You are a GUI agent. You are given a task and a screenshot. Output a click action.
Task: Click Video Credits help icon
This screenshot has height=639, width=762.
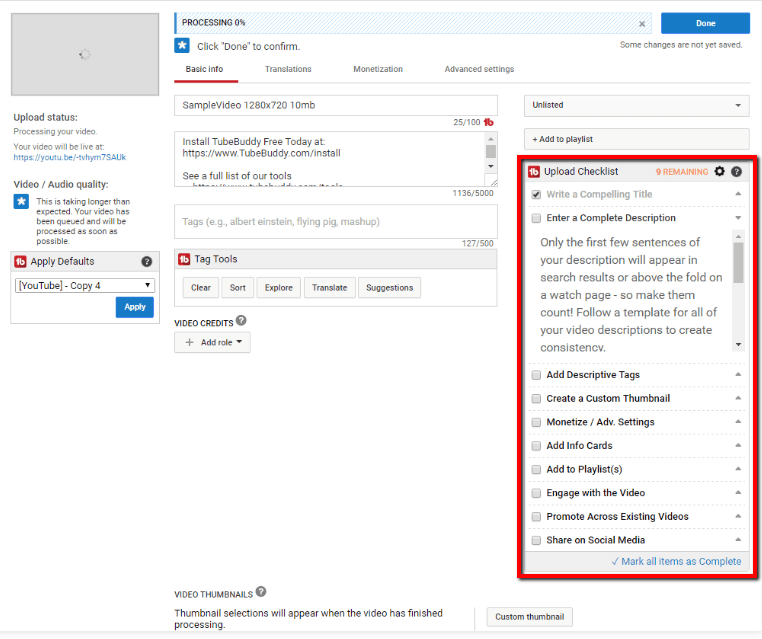pos(241,321)
